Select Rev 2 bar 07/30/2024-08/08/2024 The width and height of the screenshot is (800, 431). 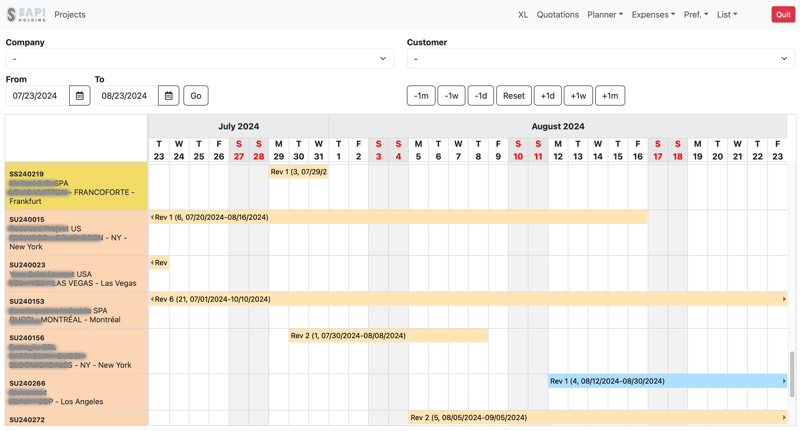(x=388, y=336)
